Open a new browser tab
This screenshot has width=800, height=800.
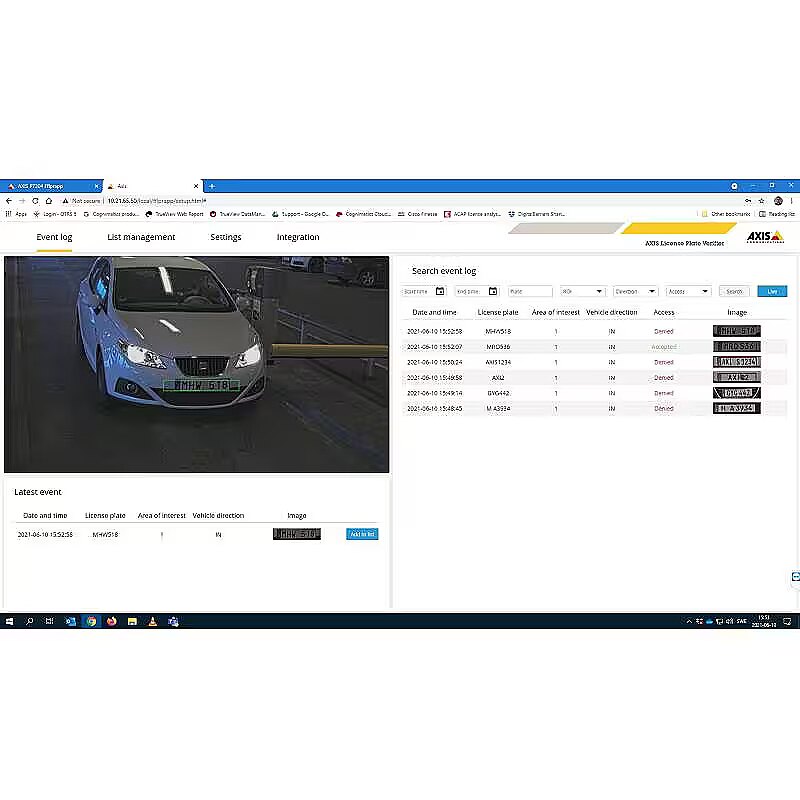pos(212,186)
